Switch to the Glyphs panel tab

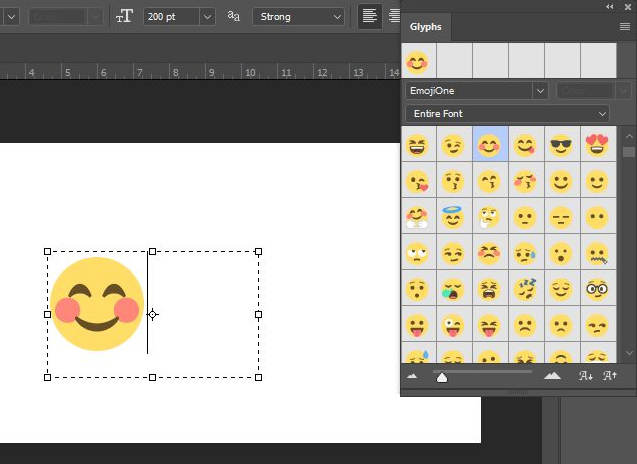426,27
